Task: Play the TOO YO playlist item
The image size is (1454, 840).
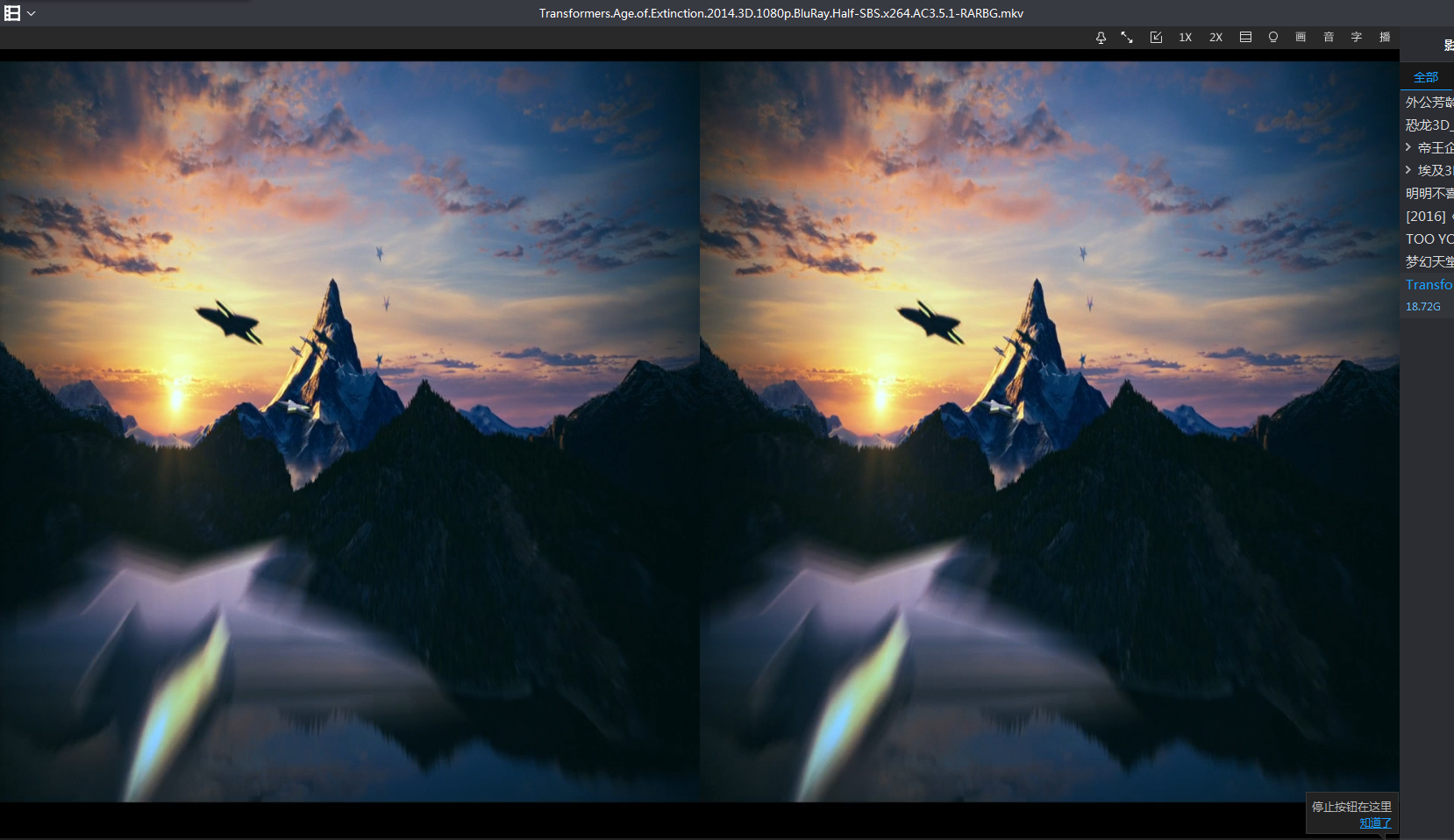Action: point(1428,239)
